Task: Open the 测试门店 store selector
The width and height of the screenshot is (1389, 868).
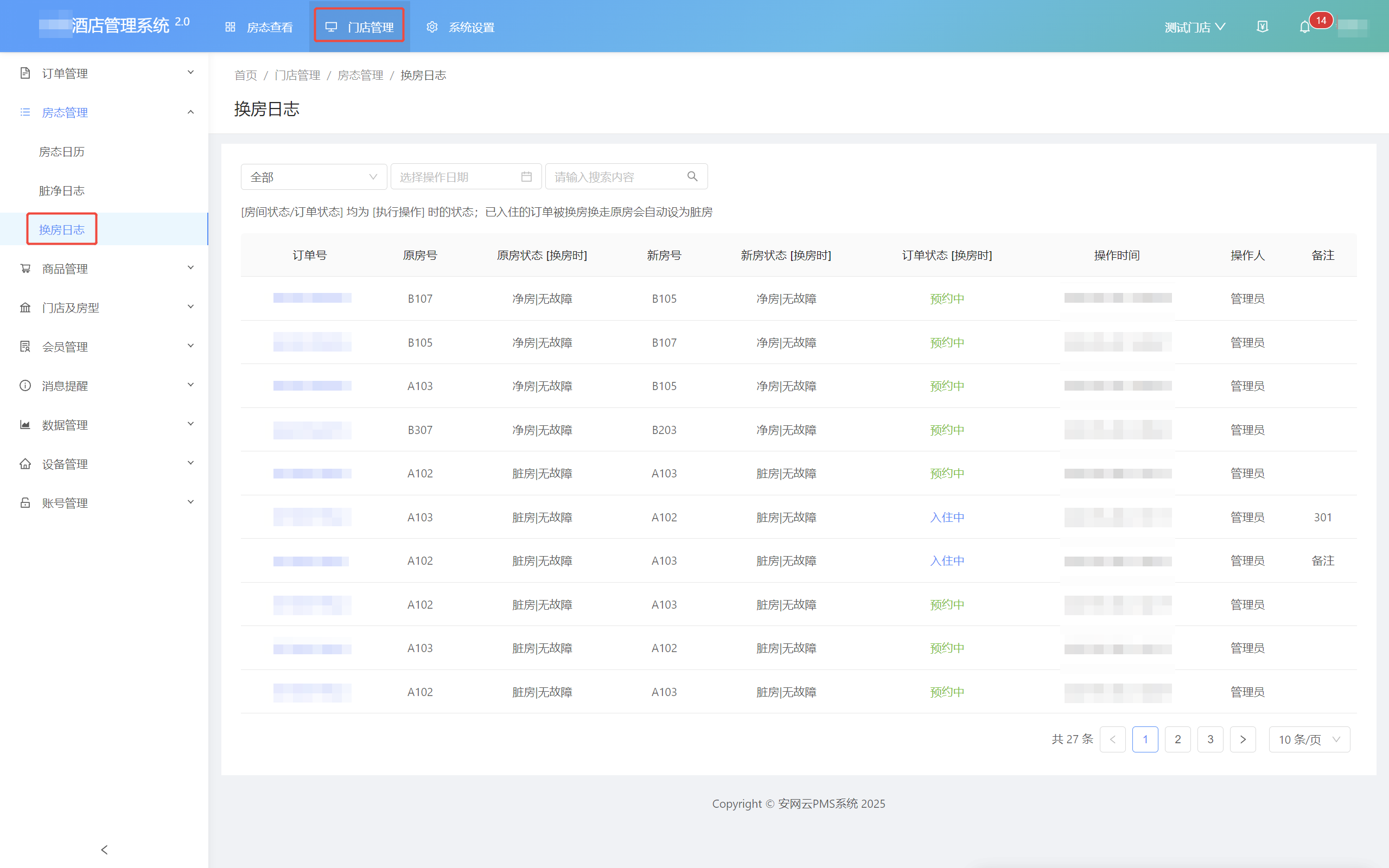Action: pyautogui.click(x=1194, y=27)
